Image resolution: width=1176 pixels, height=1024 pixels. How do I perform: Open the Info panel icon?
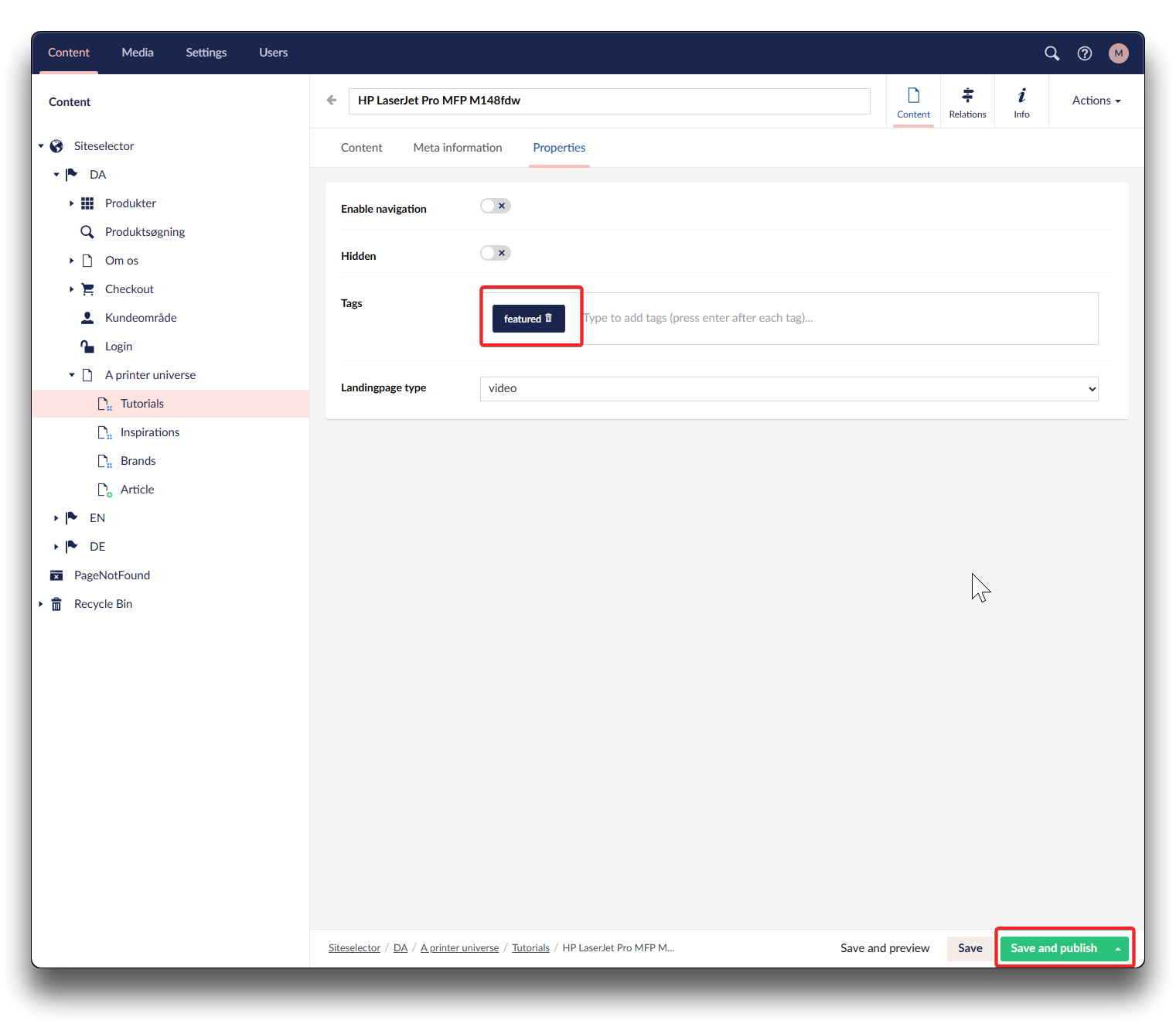pyautogui.click(x=1021, y=102)
